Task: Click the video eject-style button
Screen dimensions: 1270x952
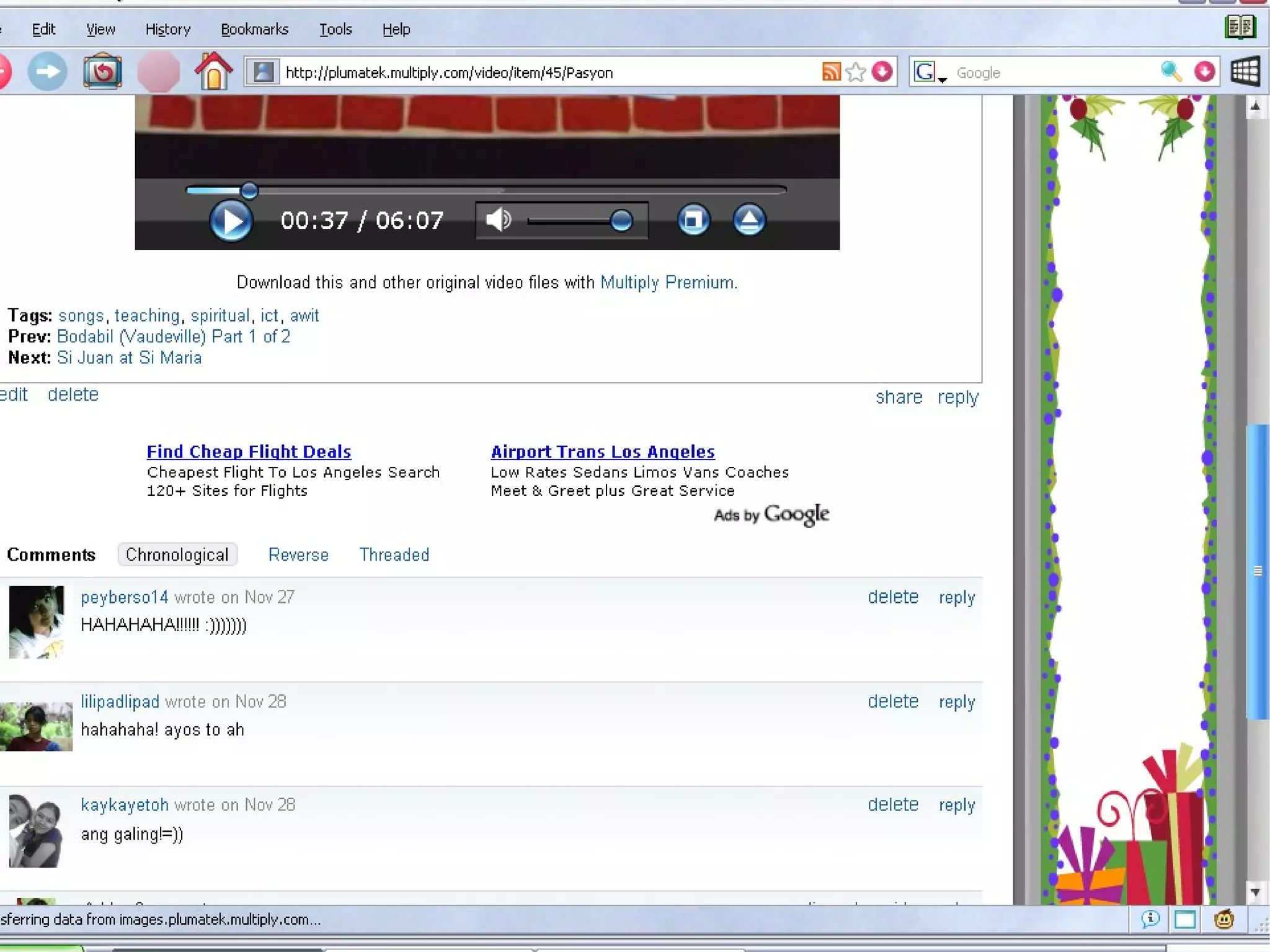Action: click(749, 220)
